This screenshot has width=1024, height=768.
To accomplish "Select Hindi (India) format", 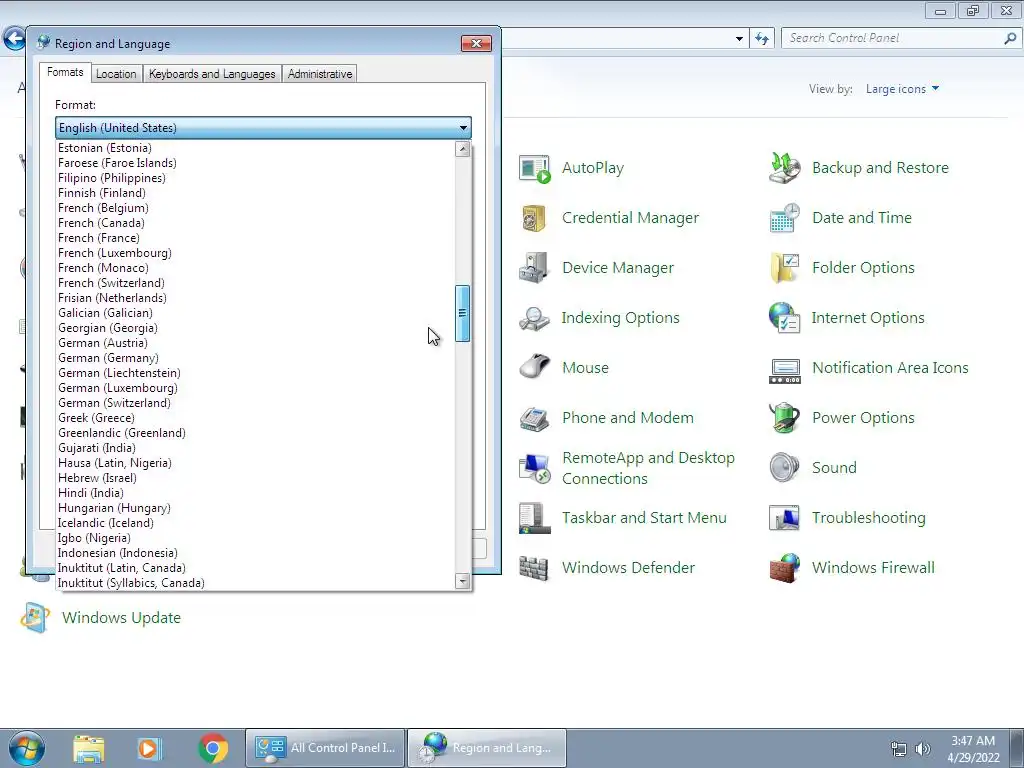I will [x=255, y=494].
